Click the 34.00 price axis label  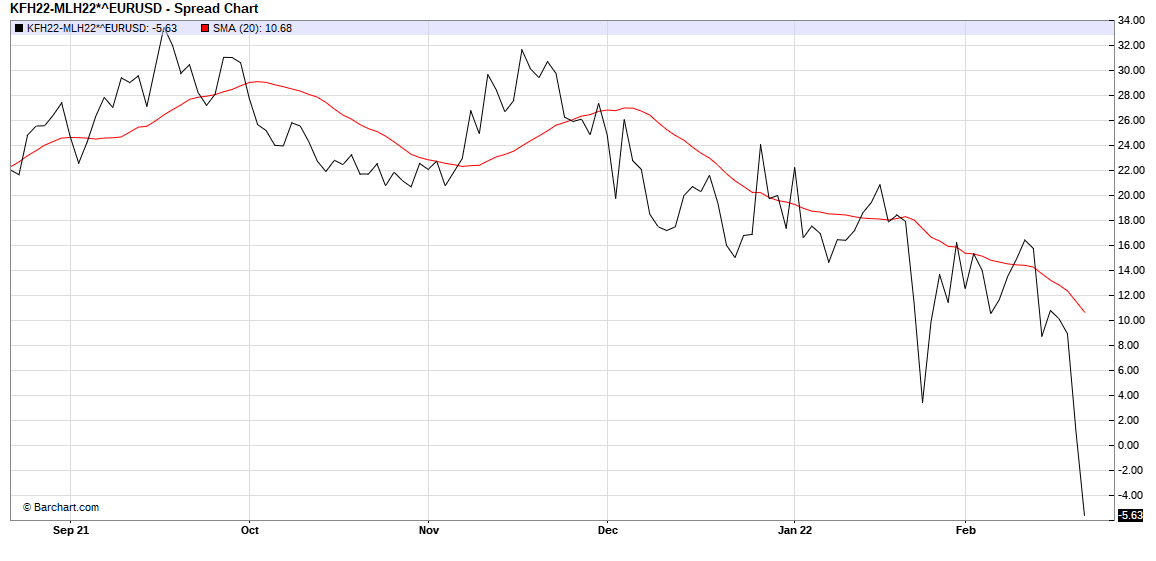1131,21
